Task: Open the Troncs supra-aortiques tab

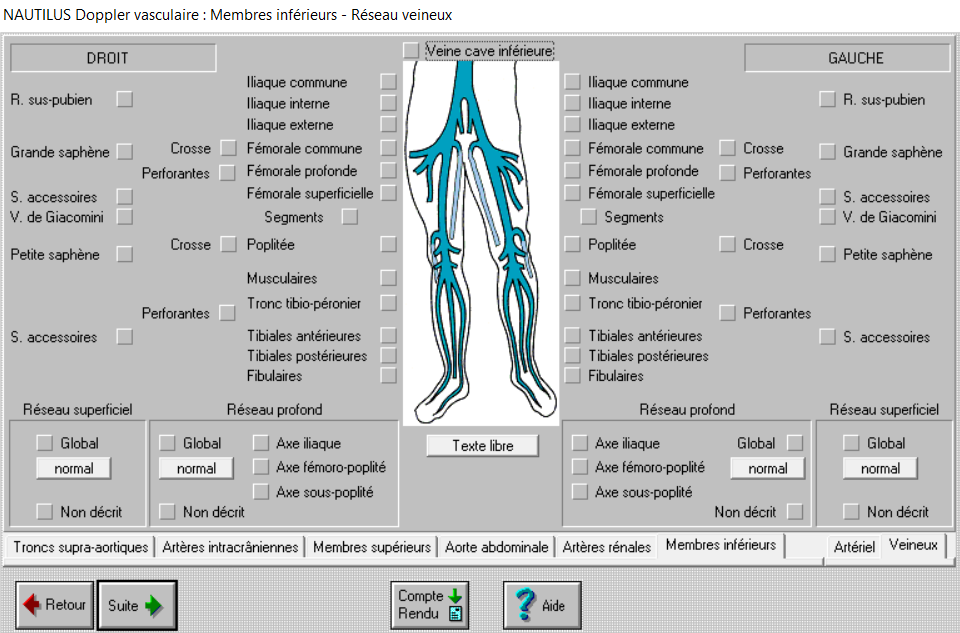Action: point(81,547)
